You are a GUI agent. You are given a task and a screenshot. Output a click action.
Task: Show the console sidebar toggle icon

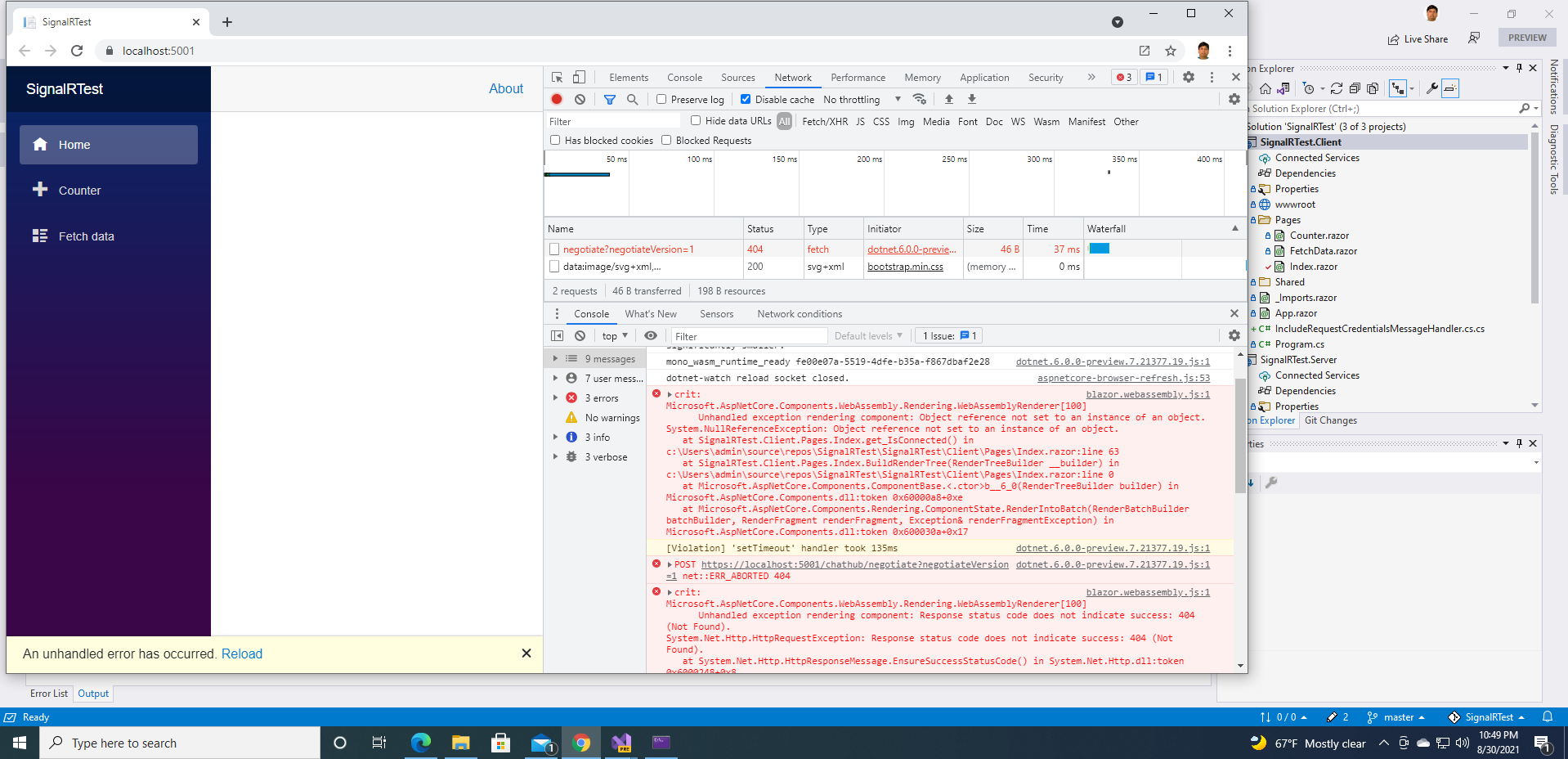[x=558, y=335]
